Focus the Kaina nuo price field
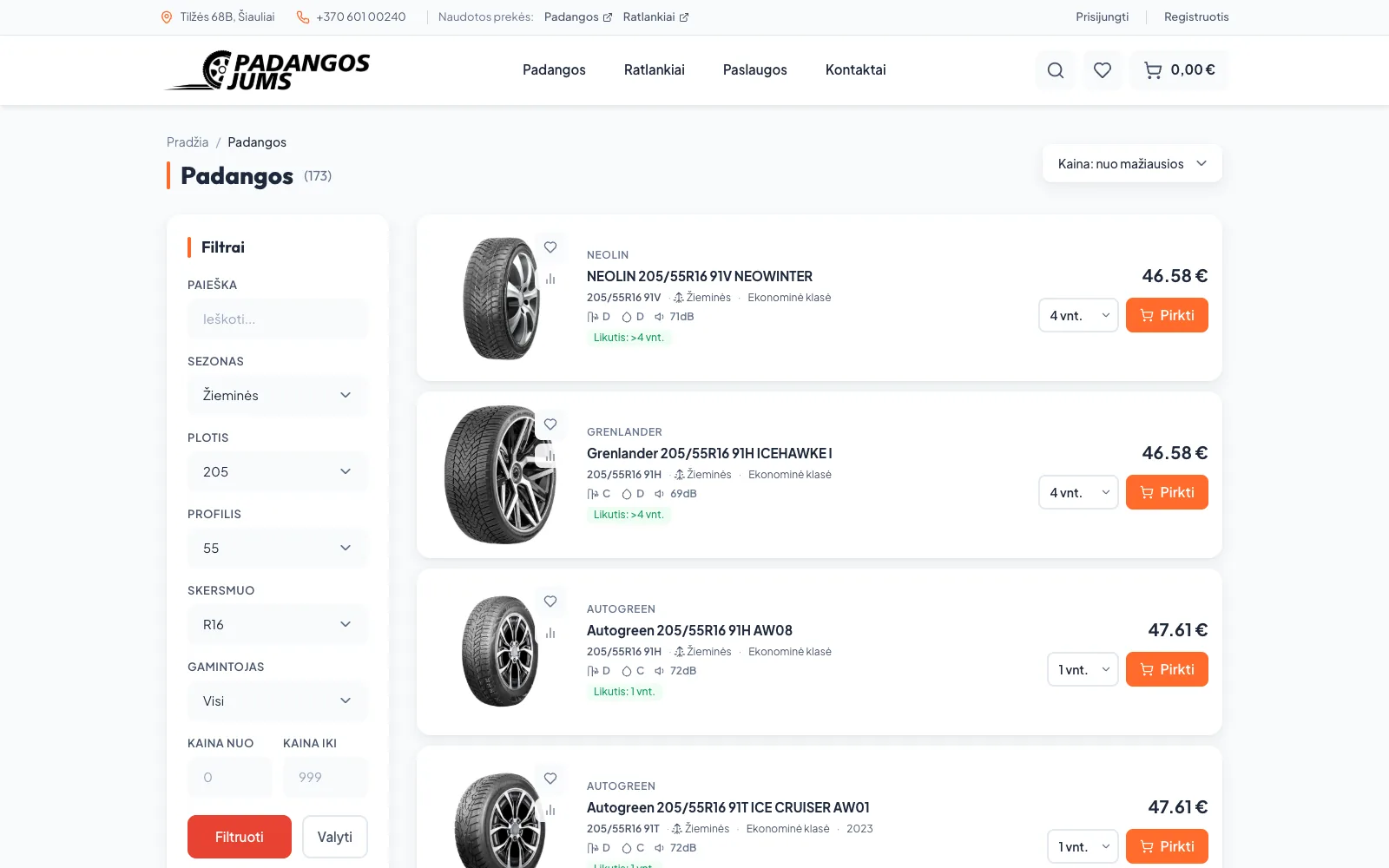 [x=229, y=778]
